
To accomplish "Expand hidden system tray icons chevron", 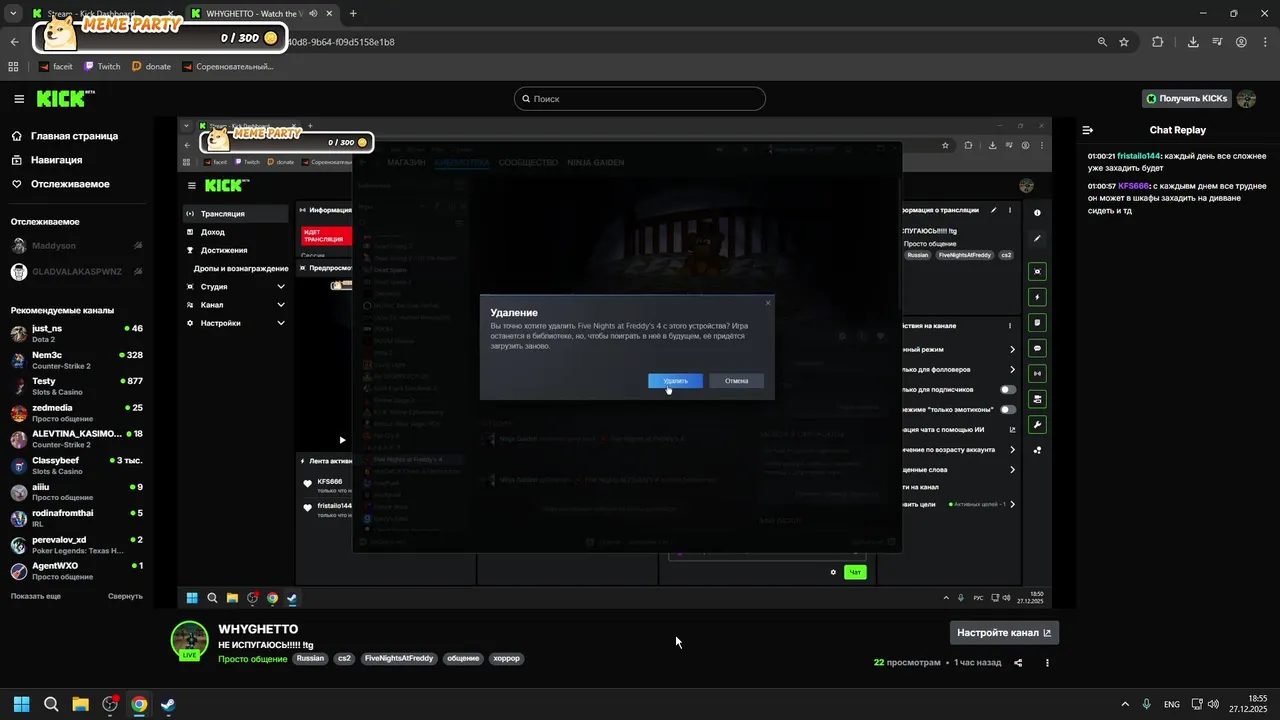I will coord(1124,704).
